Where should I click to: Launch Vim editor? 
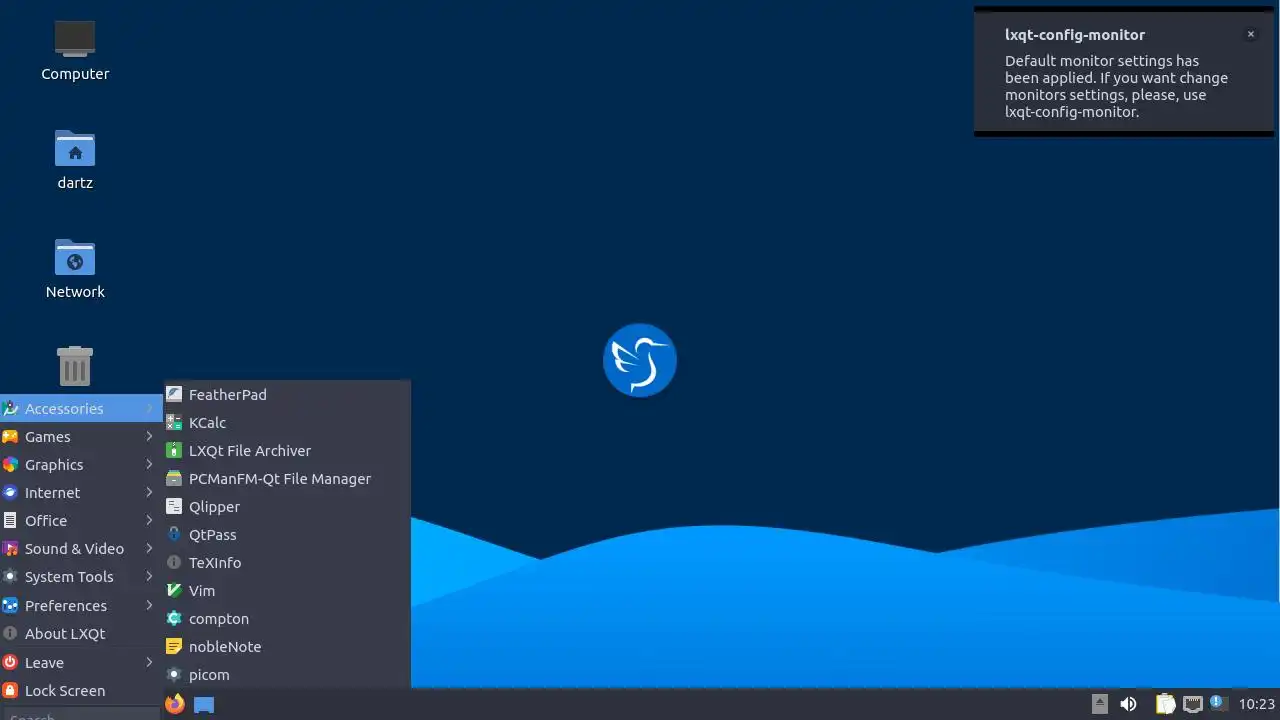tap(287, 590)
